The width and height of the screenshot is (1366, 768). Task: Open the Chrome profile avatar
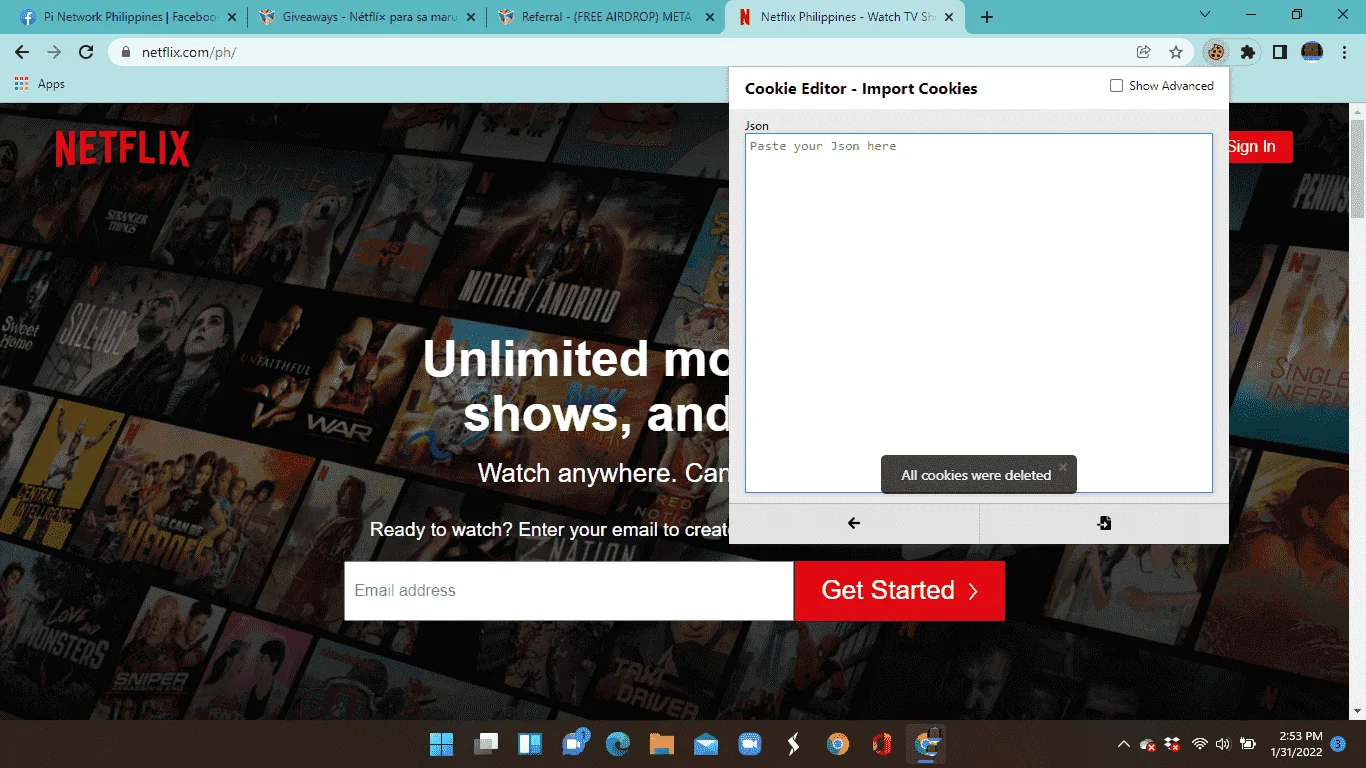tap(1312, 52)
